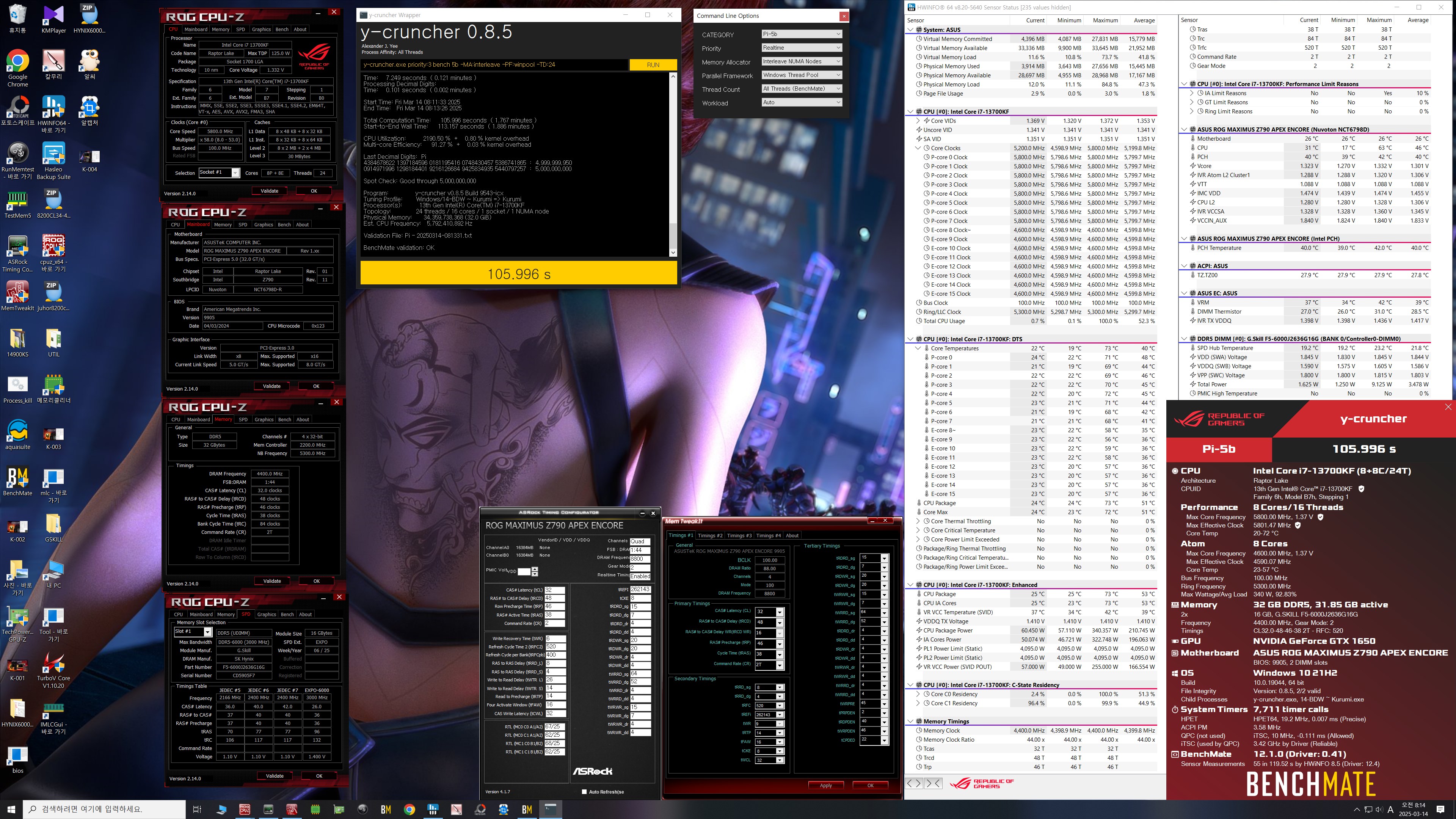Viewport: 1456px width, 819px height.
Task: Open CPU-Z Selection Socket #1 dropdown
Action: point(219,173)
